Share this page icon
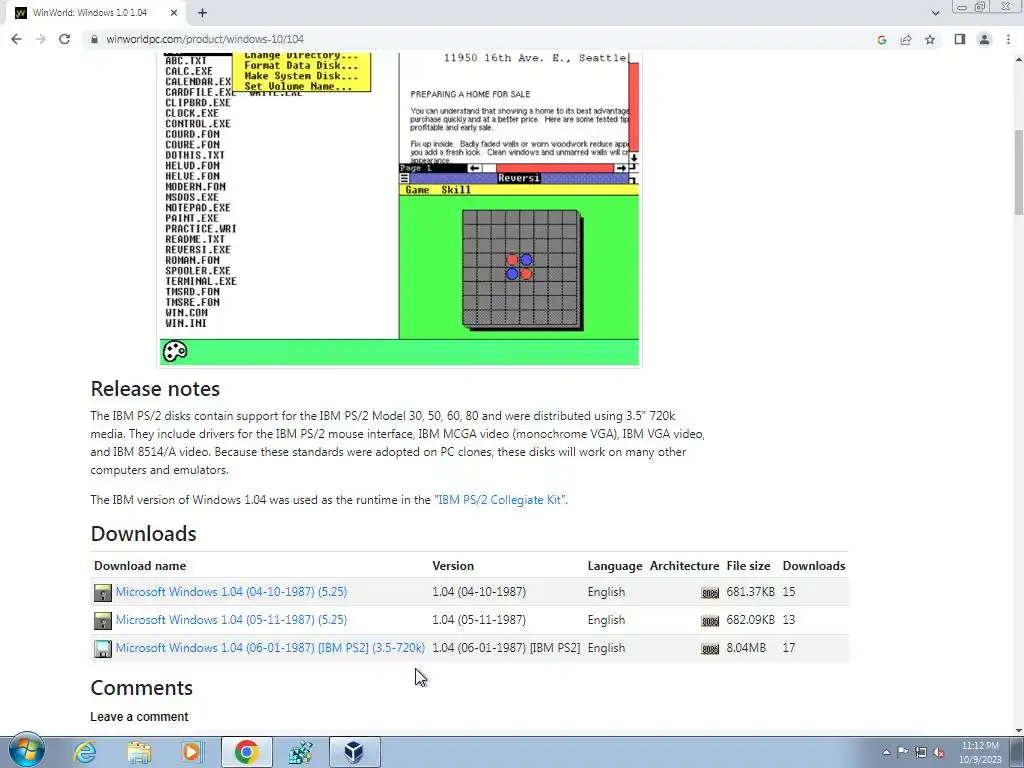This screenshot has height=768, width=1024. [x=906, y=40]
